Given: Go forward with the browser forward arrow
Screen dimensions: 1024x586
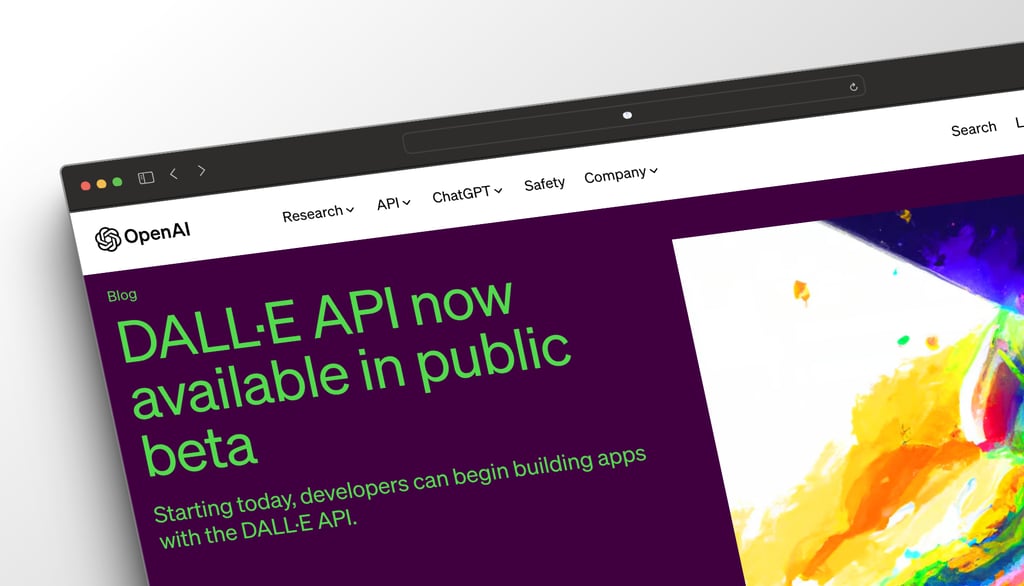Looking at the screenshot, I should coord(202,171).
